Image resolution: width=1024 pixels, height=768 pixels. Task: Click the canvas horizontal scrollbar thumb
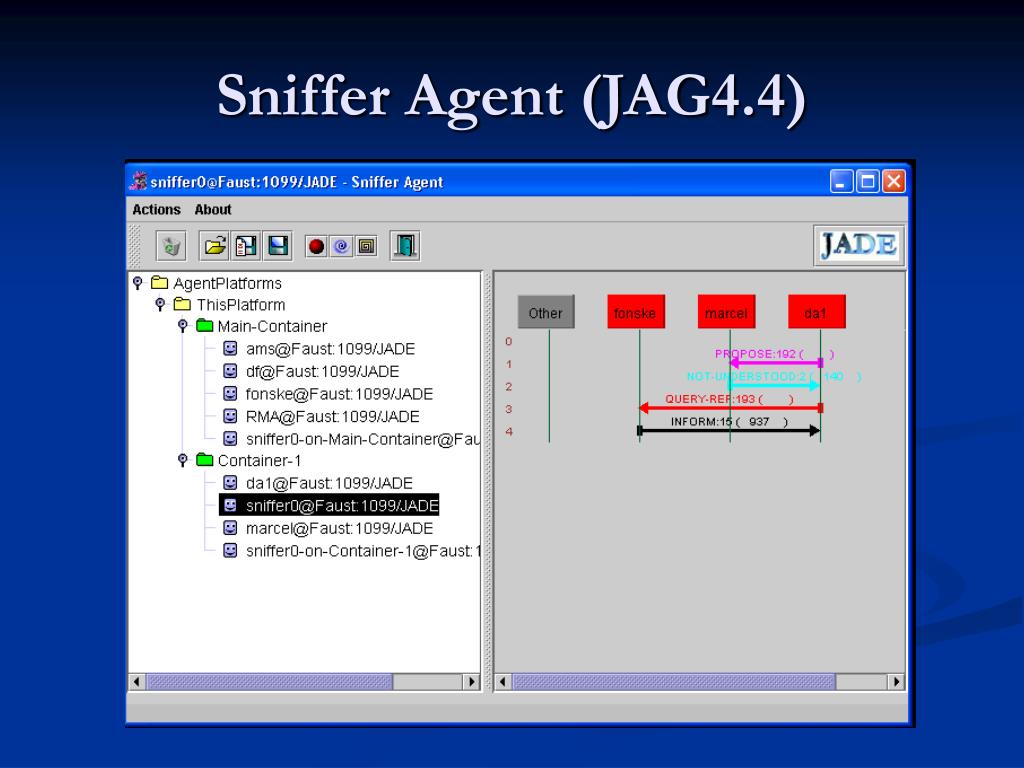673,682
